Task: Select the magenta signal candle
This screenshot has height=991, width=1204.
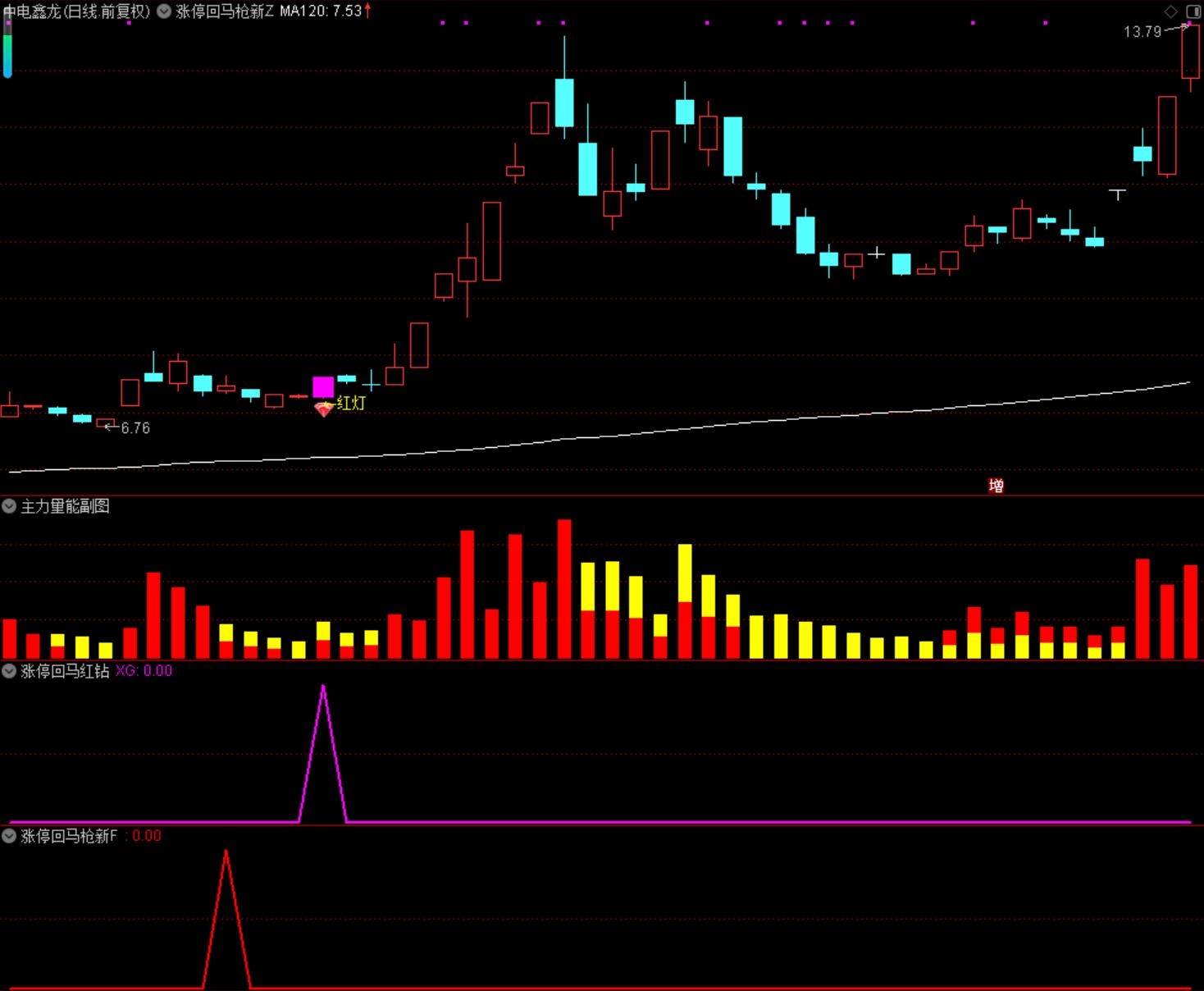Action: pyautogui.click(x=323, y=386)
